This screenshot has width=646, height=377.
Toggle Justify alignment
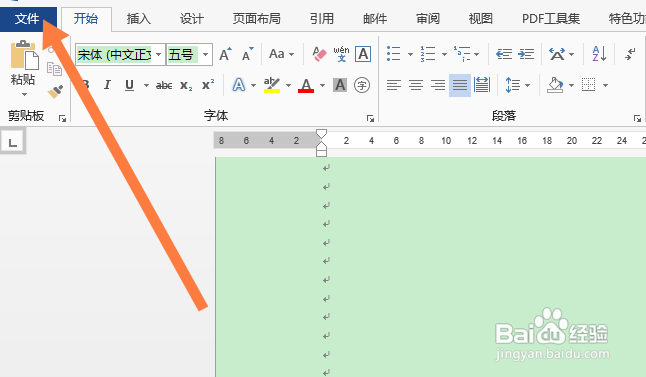pos(460,85)
